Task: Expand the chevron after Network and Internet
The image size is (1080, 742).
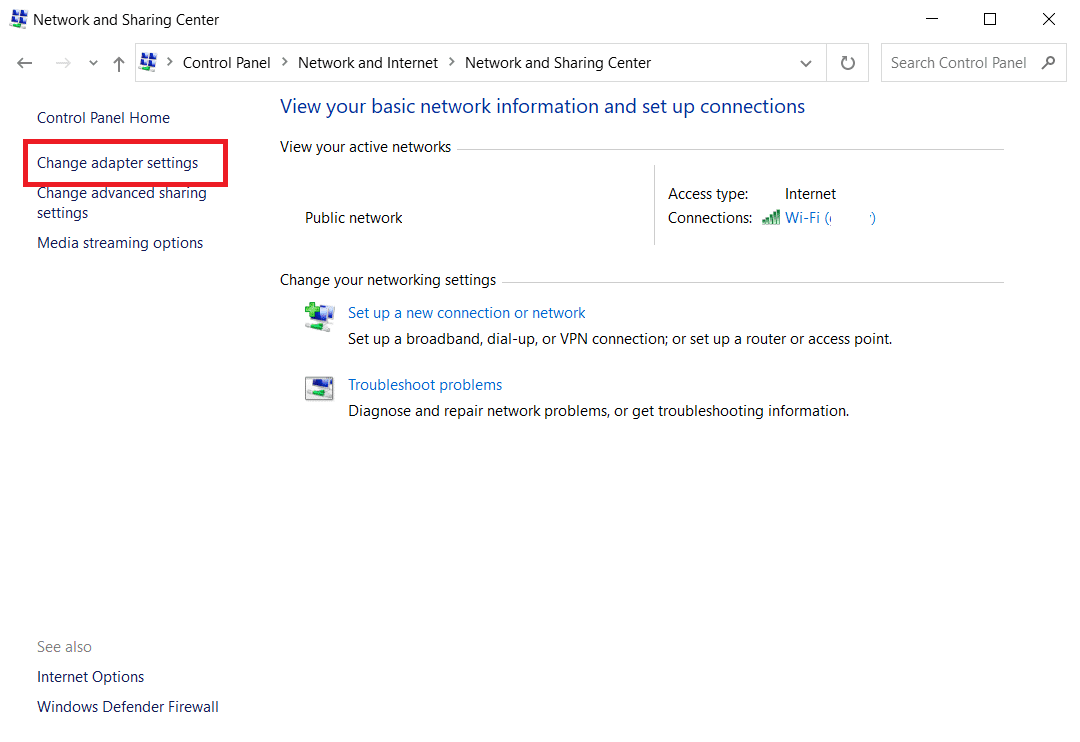Action: click(x=452, y=63)
